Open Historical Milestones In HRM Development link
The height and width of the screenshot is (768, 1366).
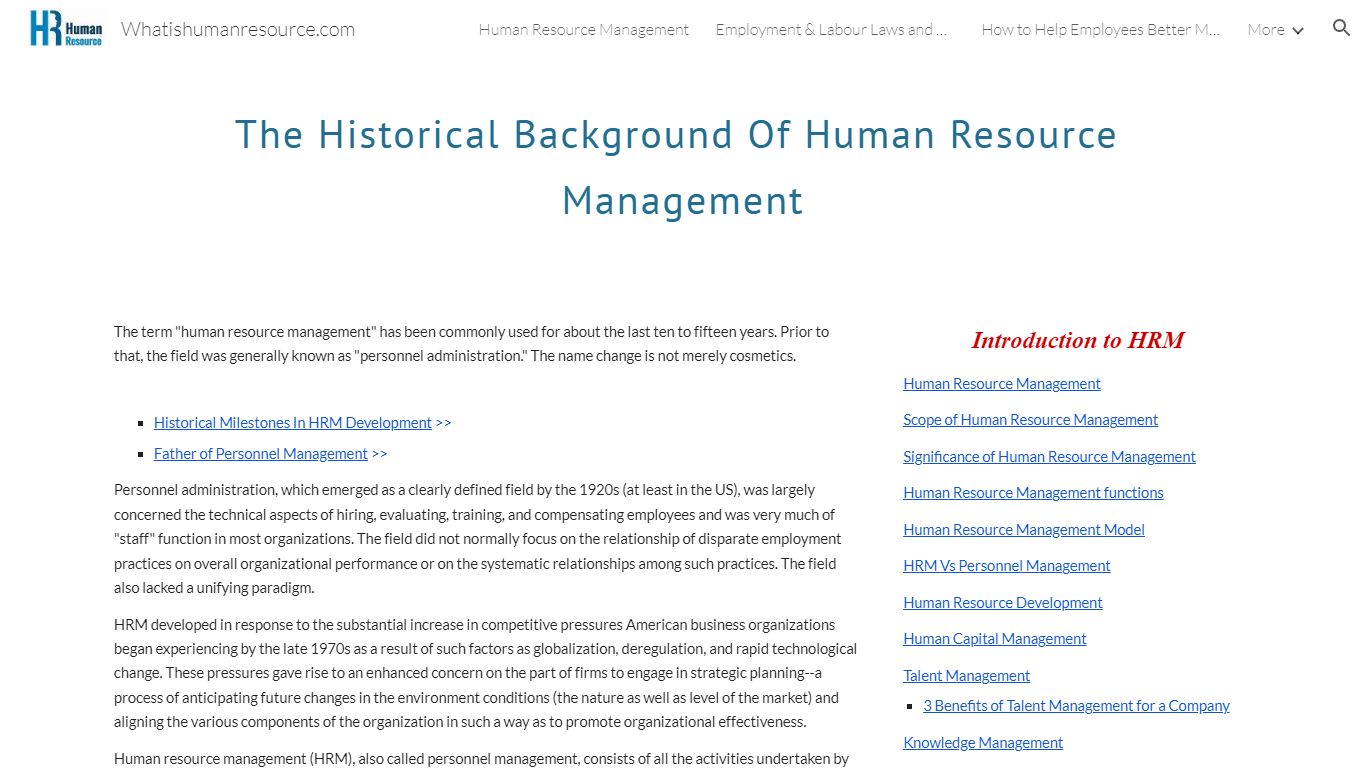[x=293, y=423]
